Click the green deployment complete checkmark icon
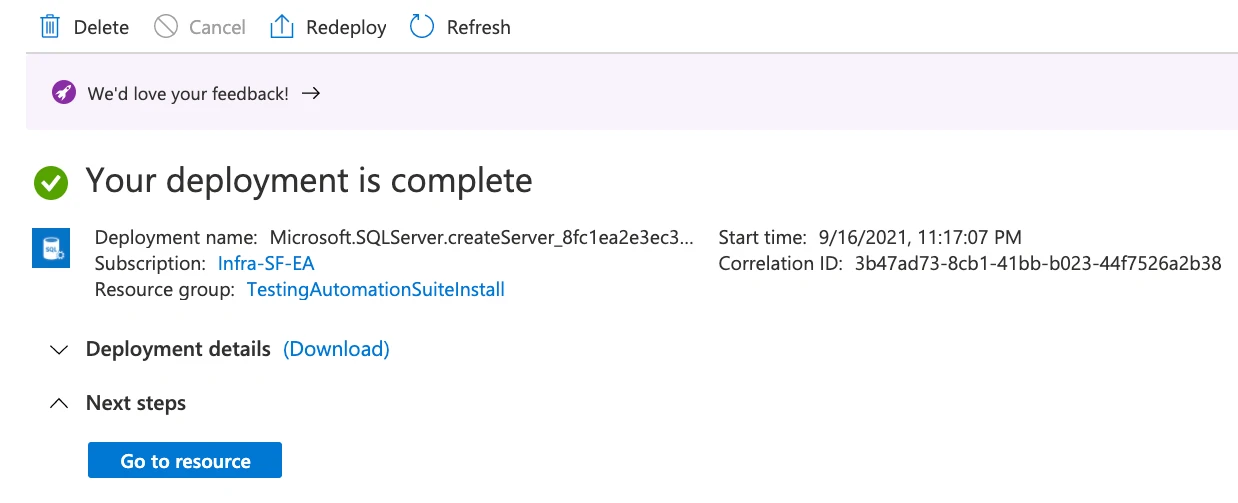Screen dimensions: 1238x503 click(x=51, y=183)
